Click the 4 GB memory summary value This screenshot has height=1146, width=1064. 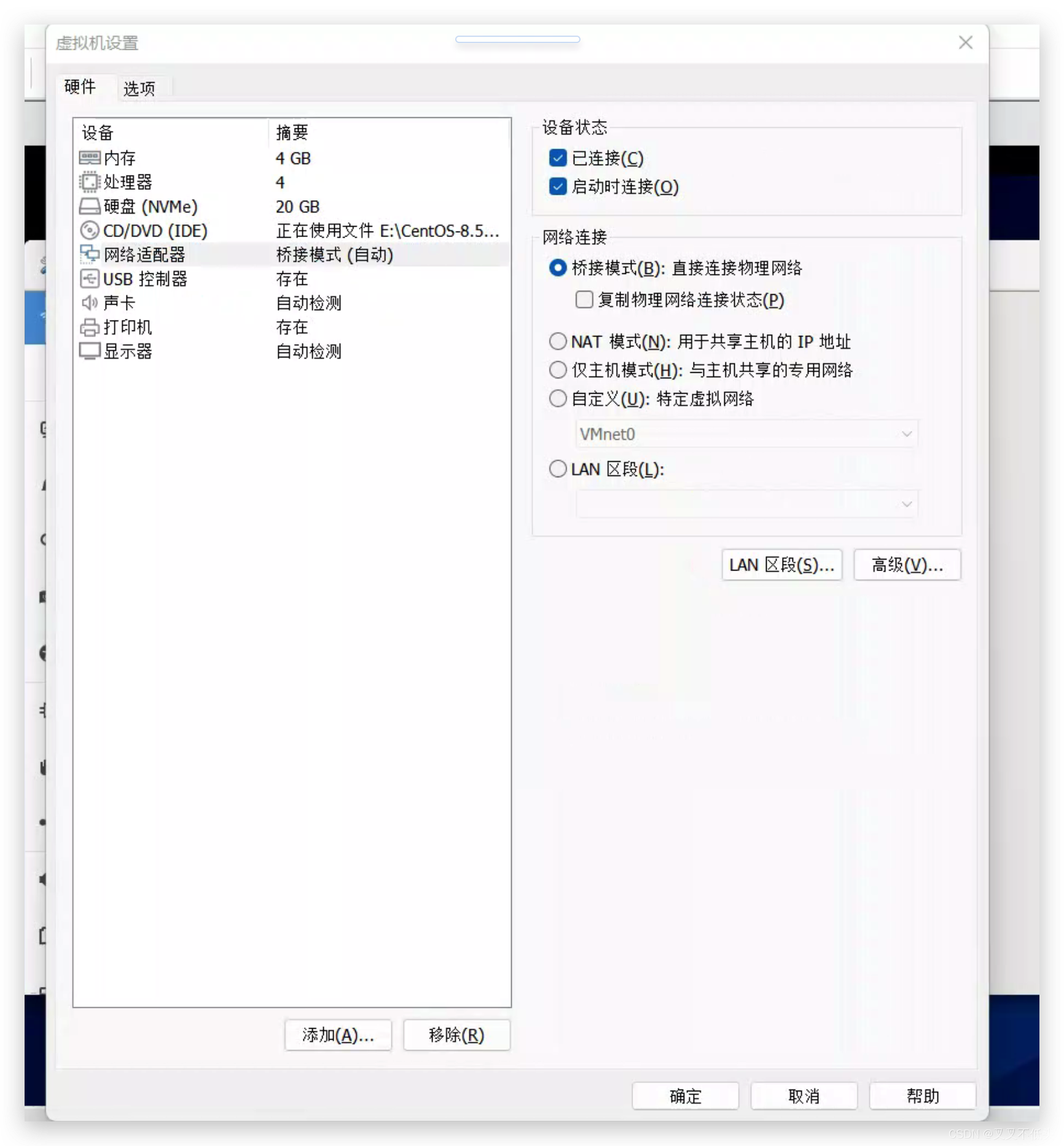click(x=293, y=158)
